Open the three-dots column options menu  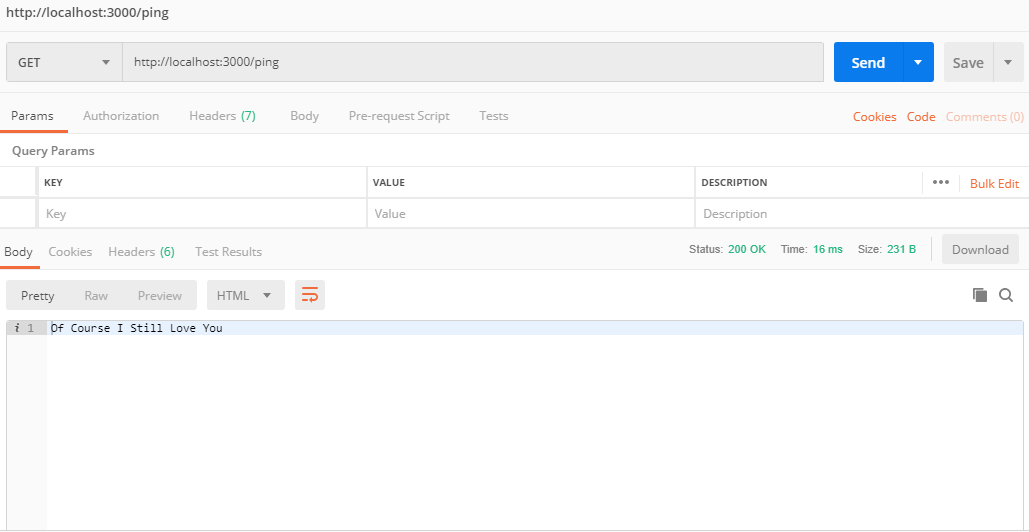[941, 182]
